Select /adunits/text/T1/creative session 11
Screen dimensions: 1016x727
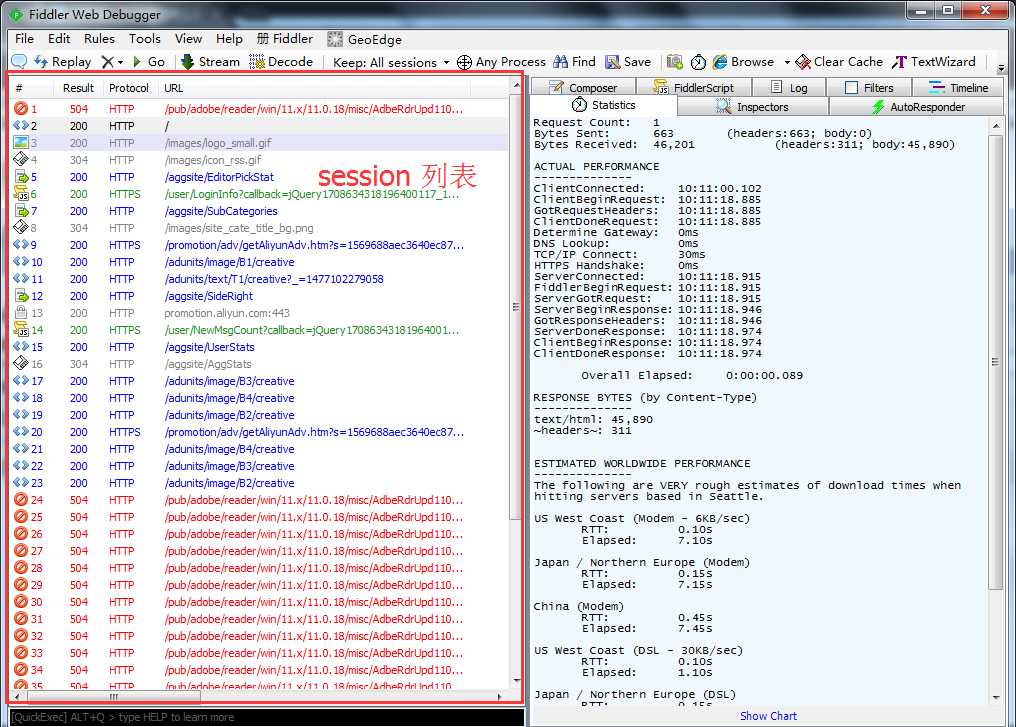[273, 279]
